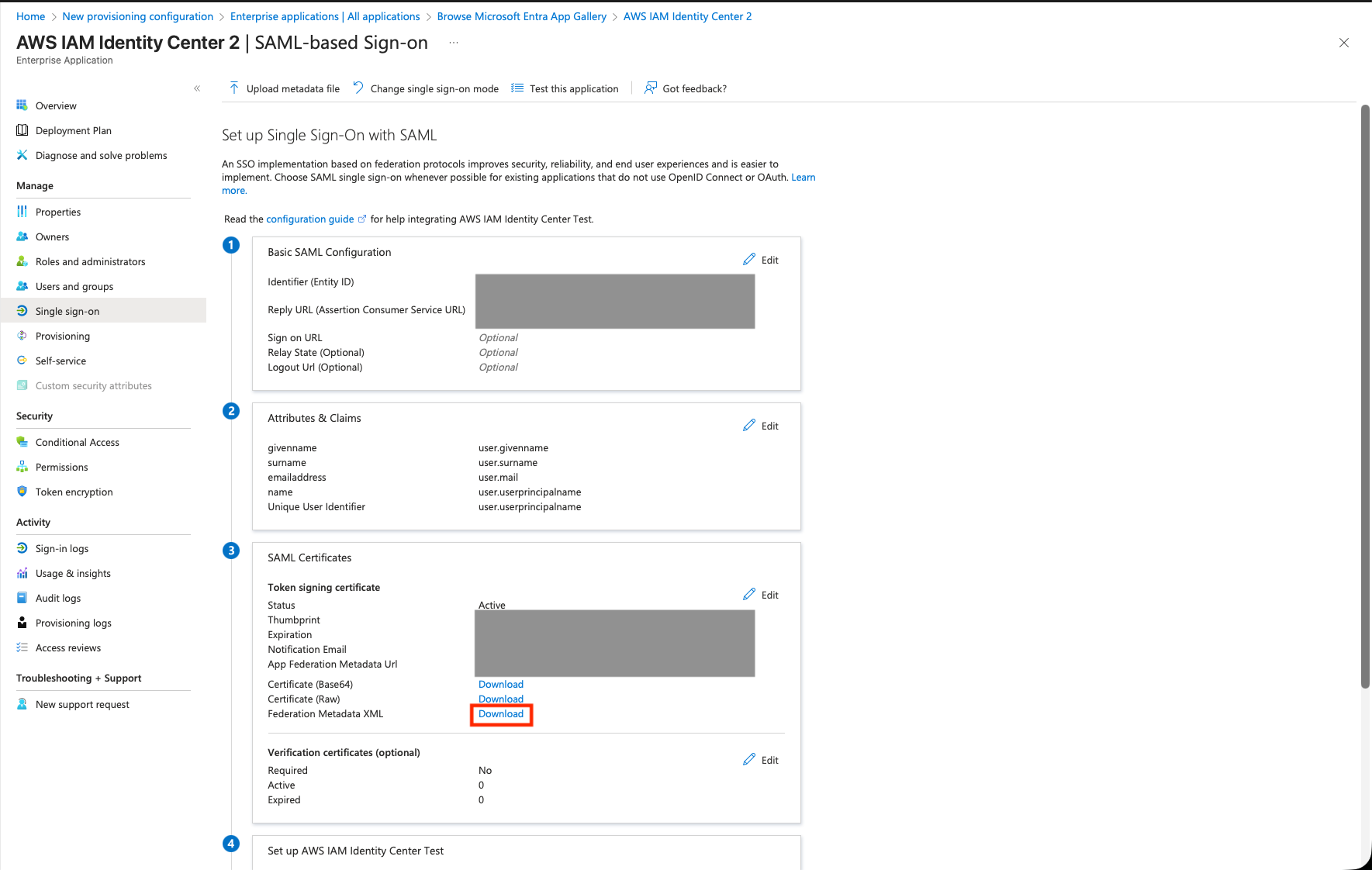The image size is (1372, 870).
Task: Edit Verification certificates section
Action: pos(761,760)
